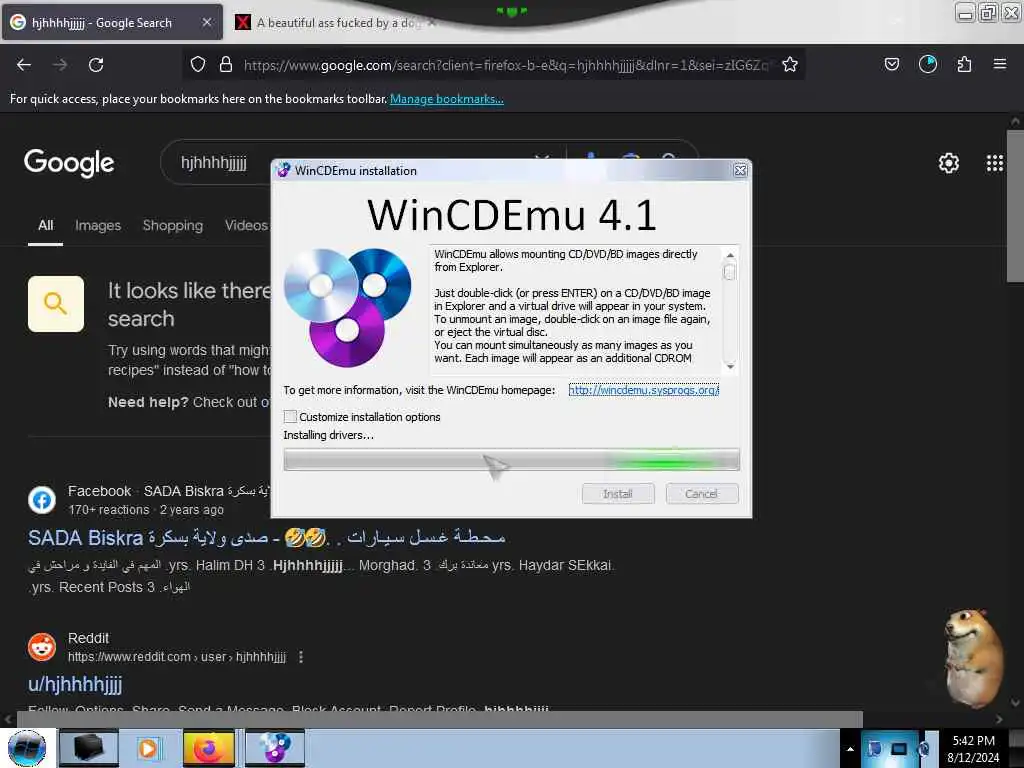Screen dimensions: 1024x768
Task: Open the taskbar clock showing 5:42 PM
Action: tap(973, 748)
